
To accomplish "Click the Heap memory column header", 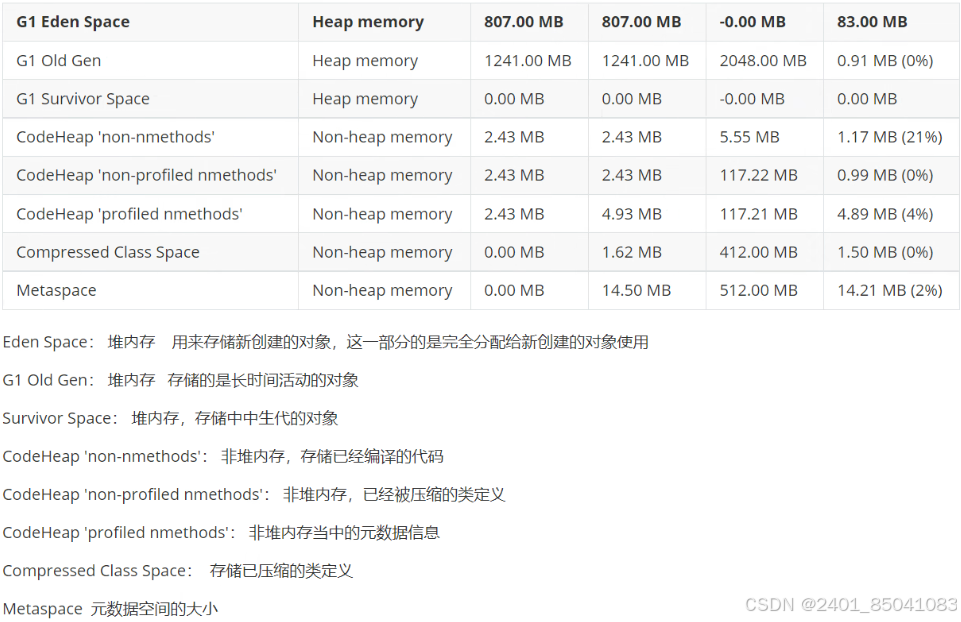I will pos(384,22).
